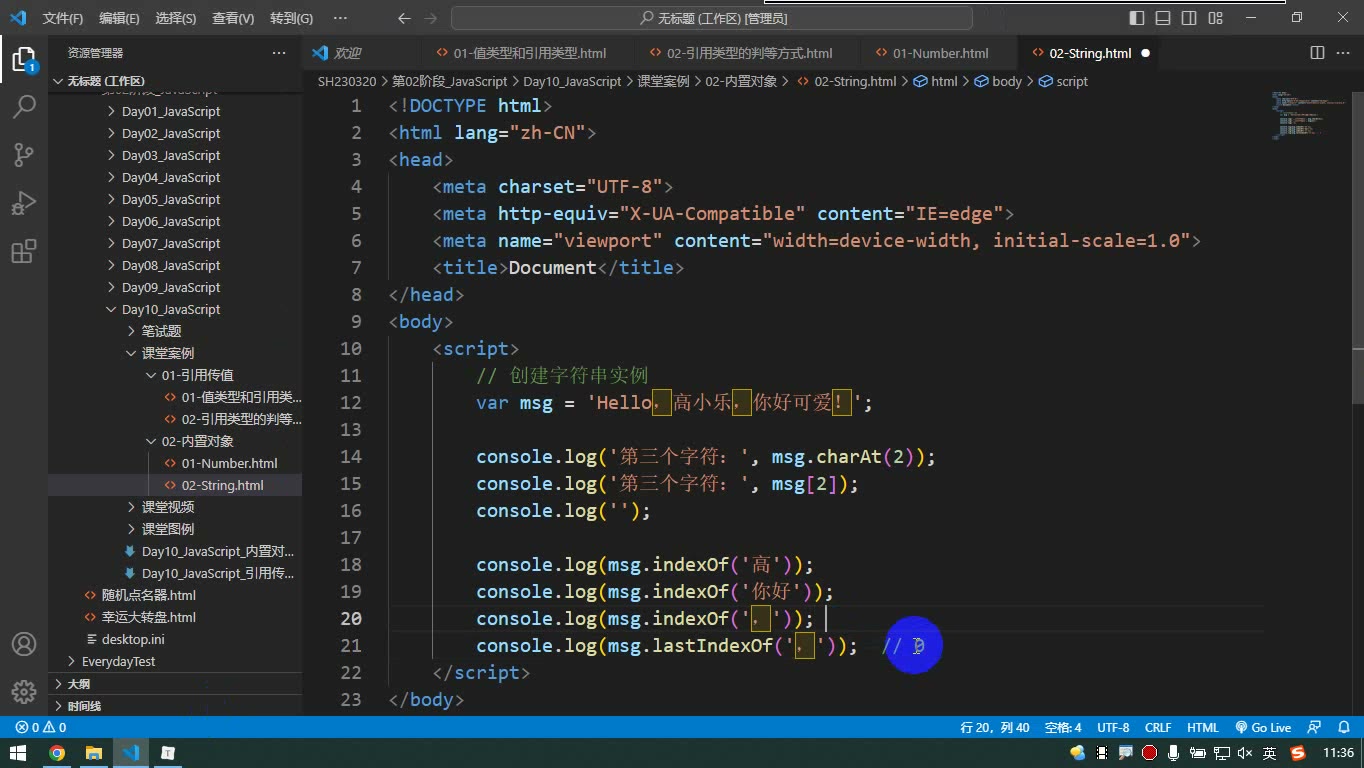Open the Manage gear icon
Image resolution: width=1364 pixels, height=768 pixels.
coord(24,691)
